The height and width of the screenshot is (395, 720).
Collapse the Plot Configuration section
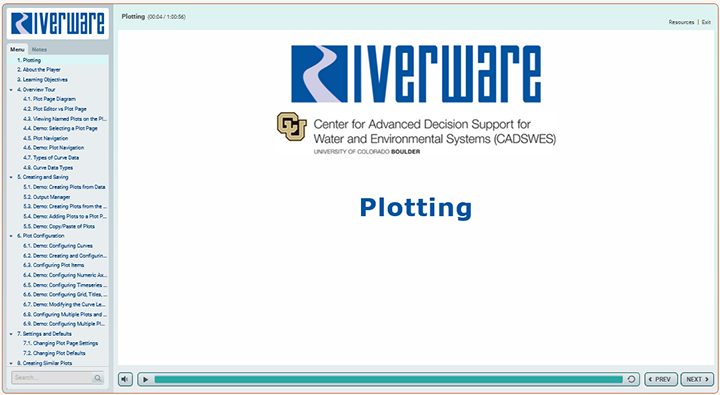(x=11, y=236)
